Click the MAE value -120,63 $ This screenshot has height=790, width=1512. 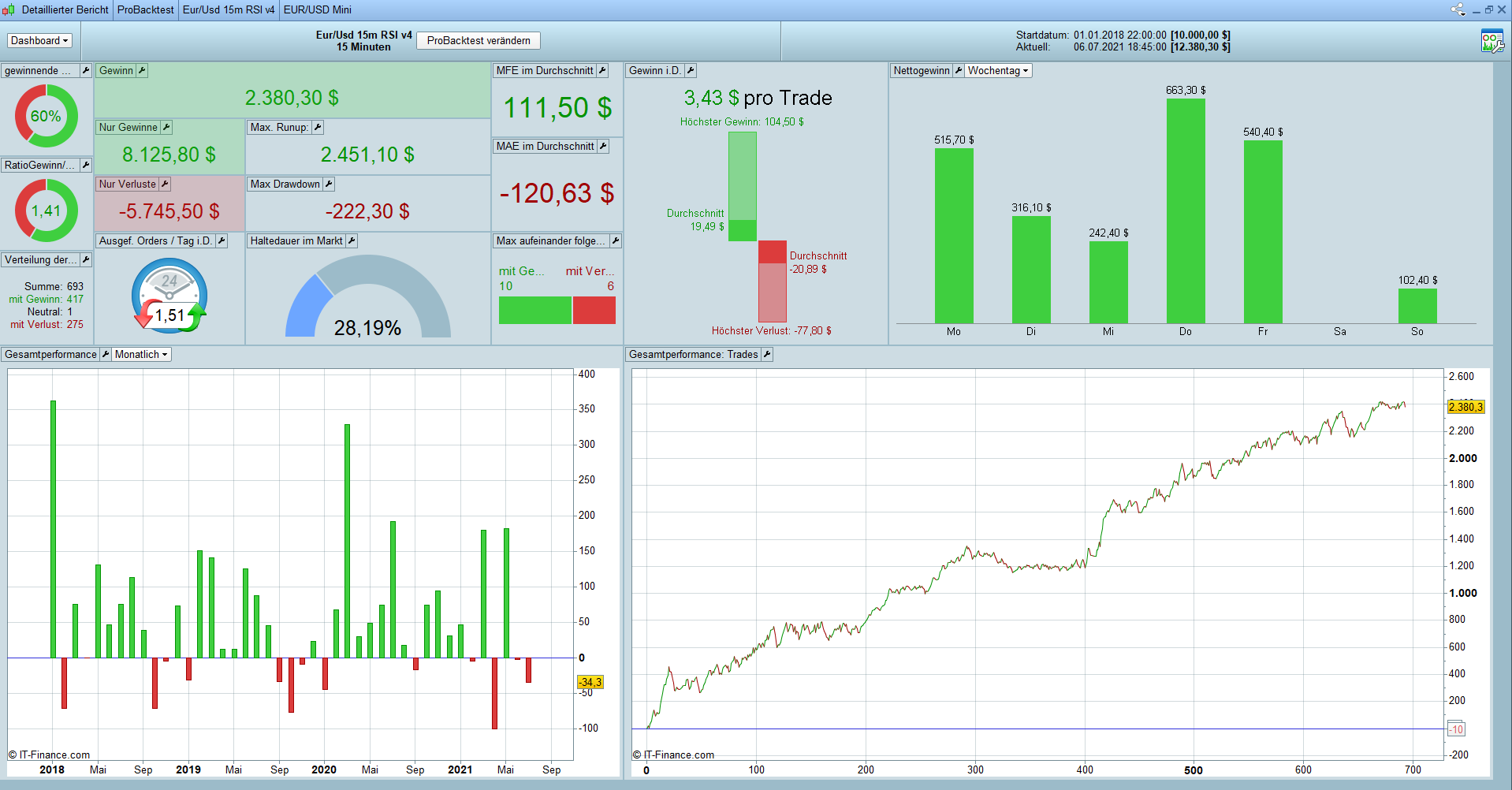tap(557, 193)
